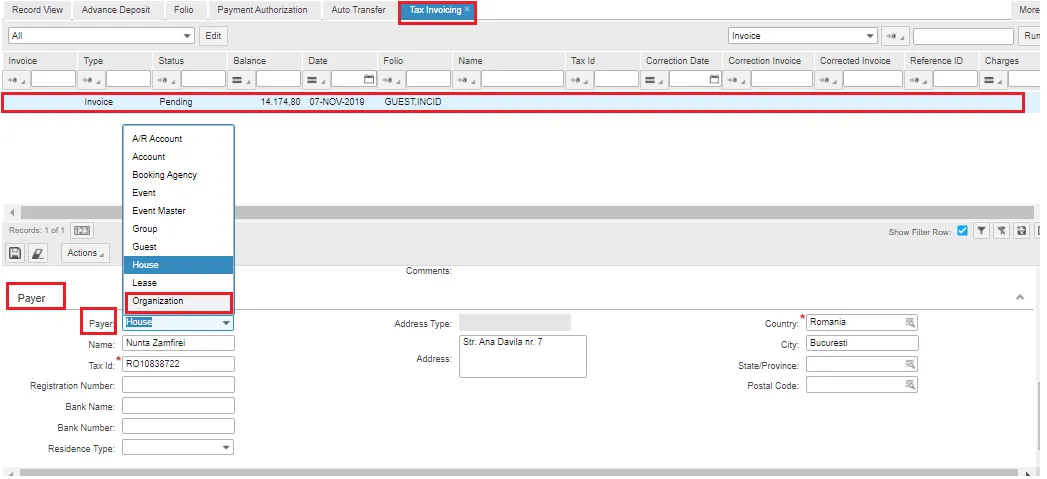
Task: Click the Save disk icon
Action: pyautogui.click(x=15, y=253)
